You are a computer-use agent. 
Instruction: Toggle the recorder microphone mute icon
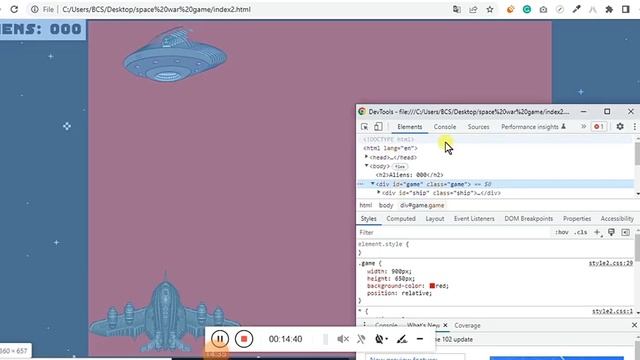click(361, 339)
